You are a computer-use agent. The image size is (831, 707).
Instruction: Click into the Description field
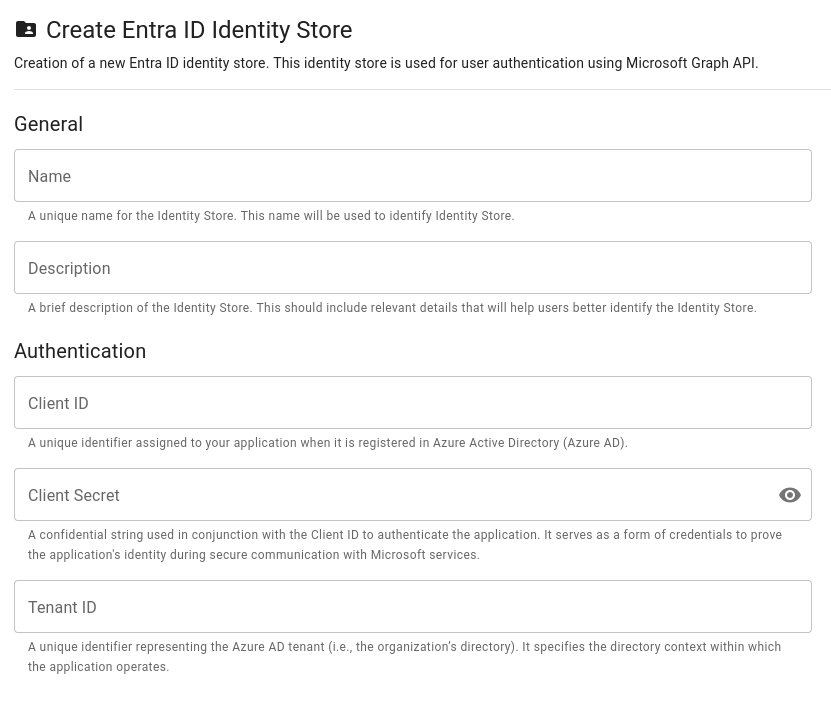pyautogui.click(x=412, y=268)
